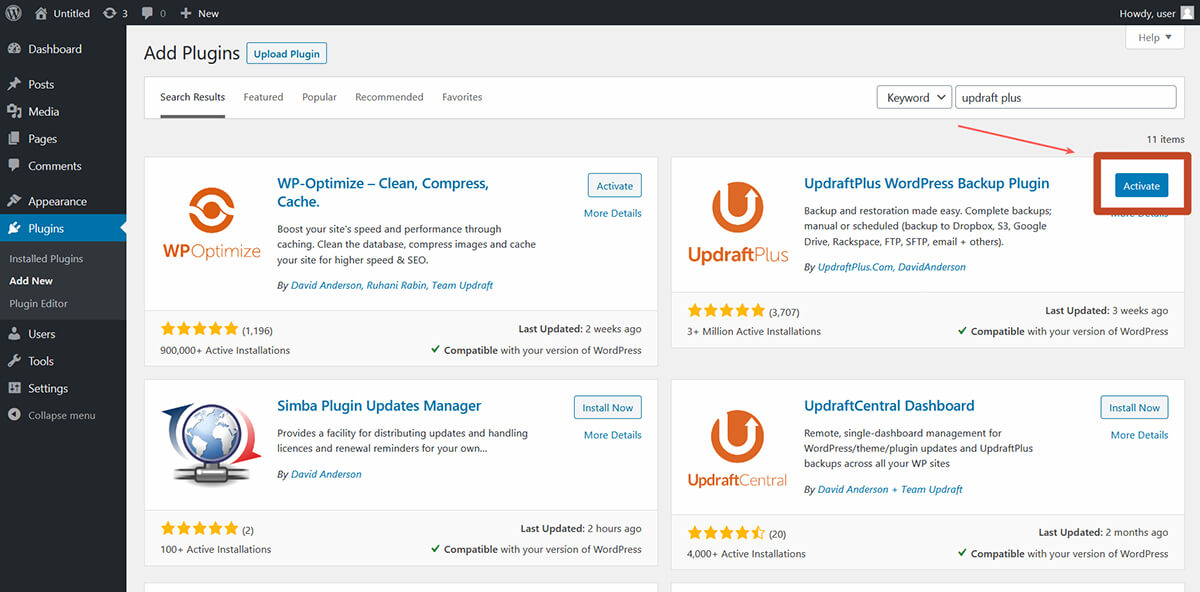Open UpdraftPlus.Com, DavidAnderson author link
Viewport: 1200px width, 592px height.
[892, 267]
